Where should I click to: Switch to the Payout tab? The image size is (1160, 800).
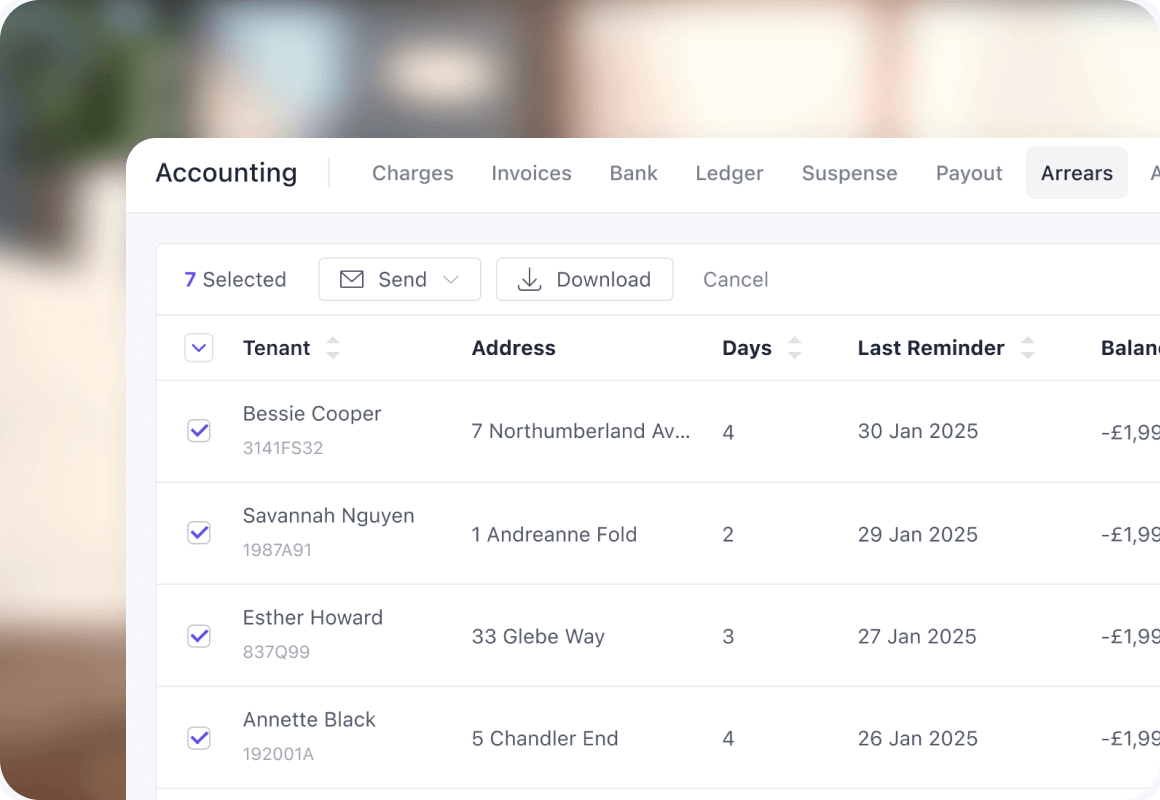click(x=968, y=173)
